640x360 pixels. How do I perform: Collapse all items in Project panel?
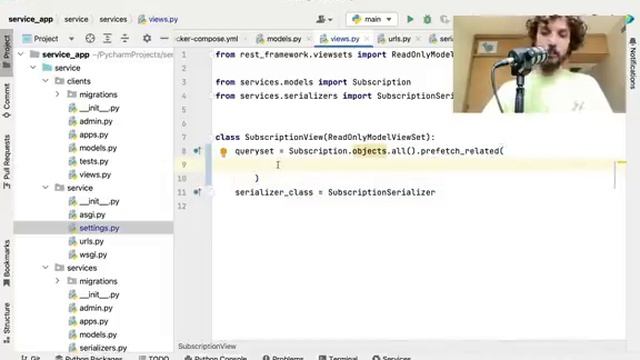[x=124, y=38]
